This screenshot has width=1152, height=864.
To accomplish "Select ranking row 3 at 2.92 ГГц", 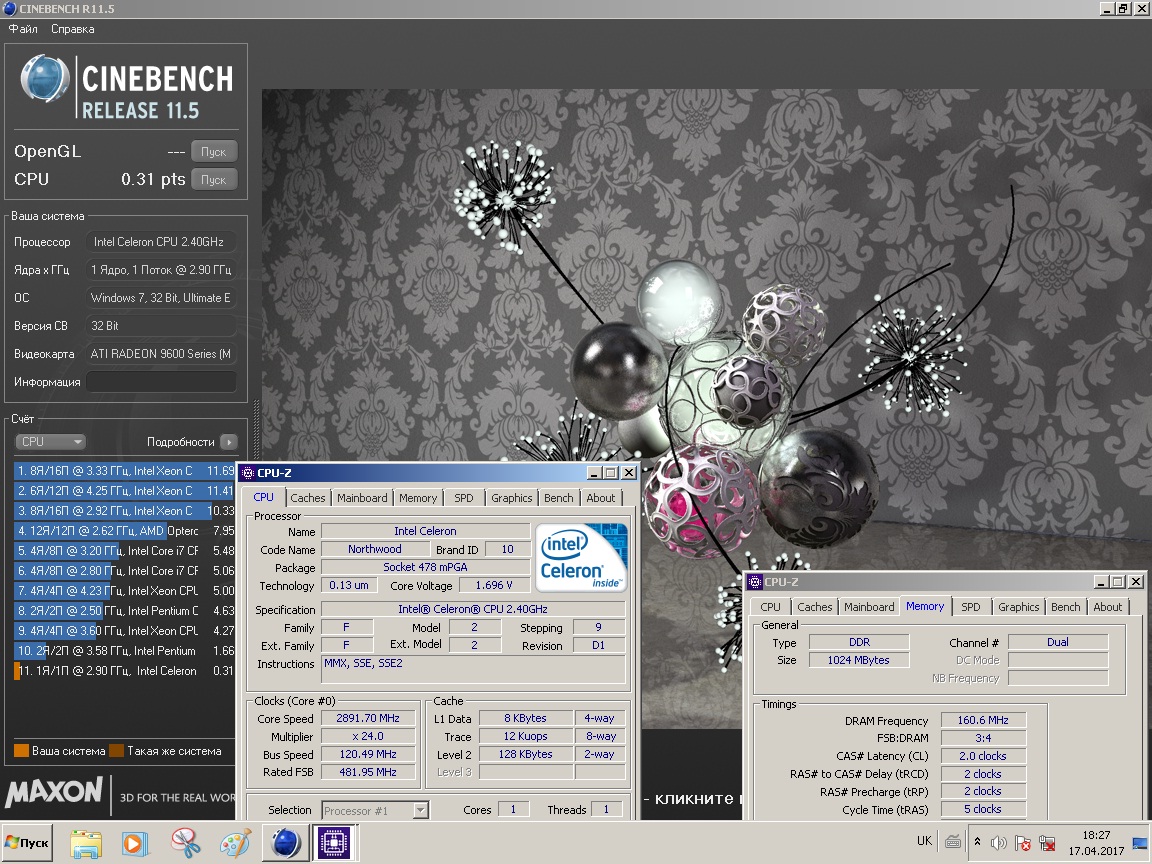I will click(x=124, y=511).
